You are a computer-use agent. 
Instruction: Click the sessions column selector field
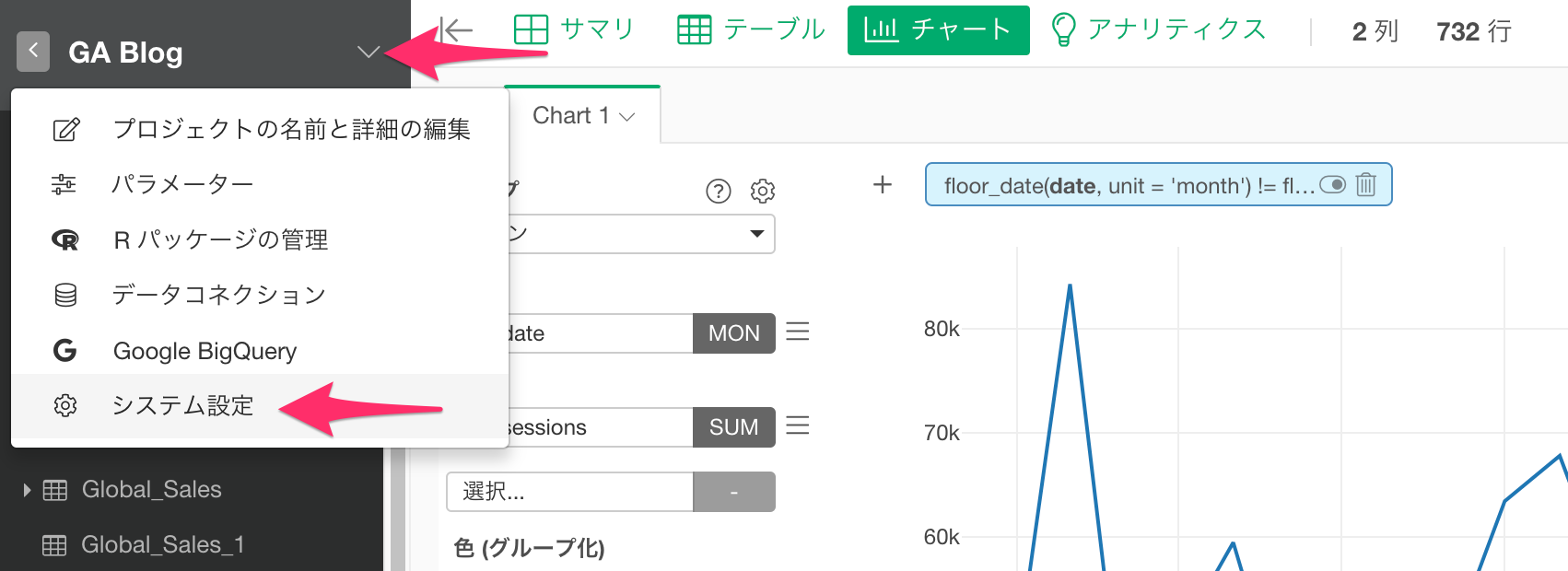pos(599,427)
